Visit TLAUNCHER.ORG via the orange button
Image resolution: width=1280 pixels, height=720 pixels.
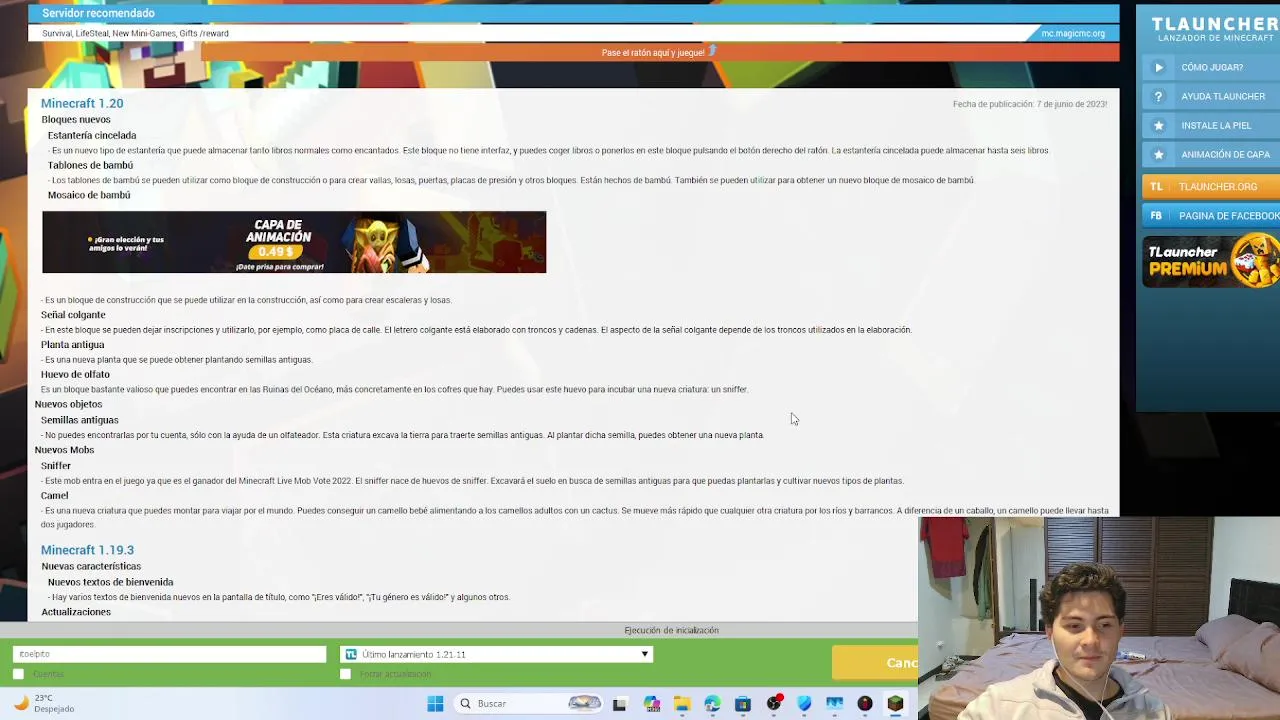click(x=1211, y=186)
